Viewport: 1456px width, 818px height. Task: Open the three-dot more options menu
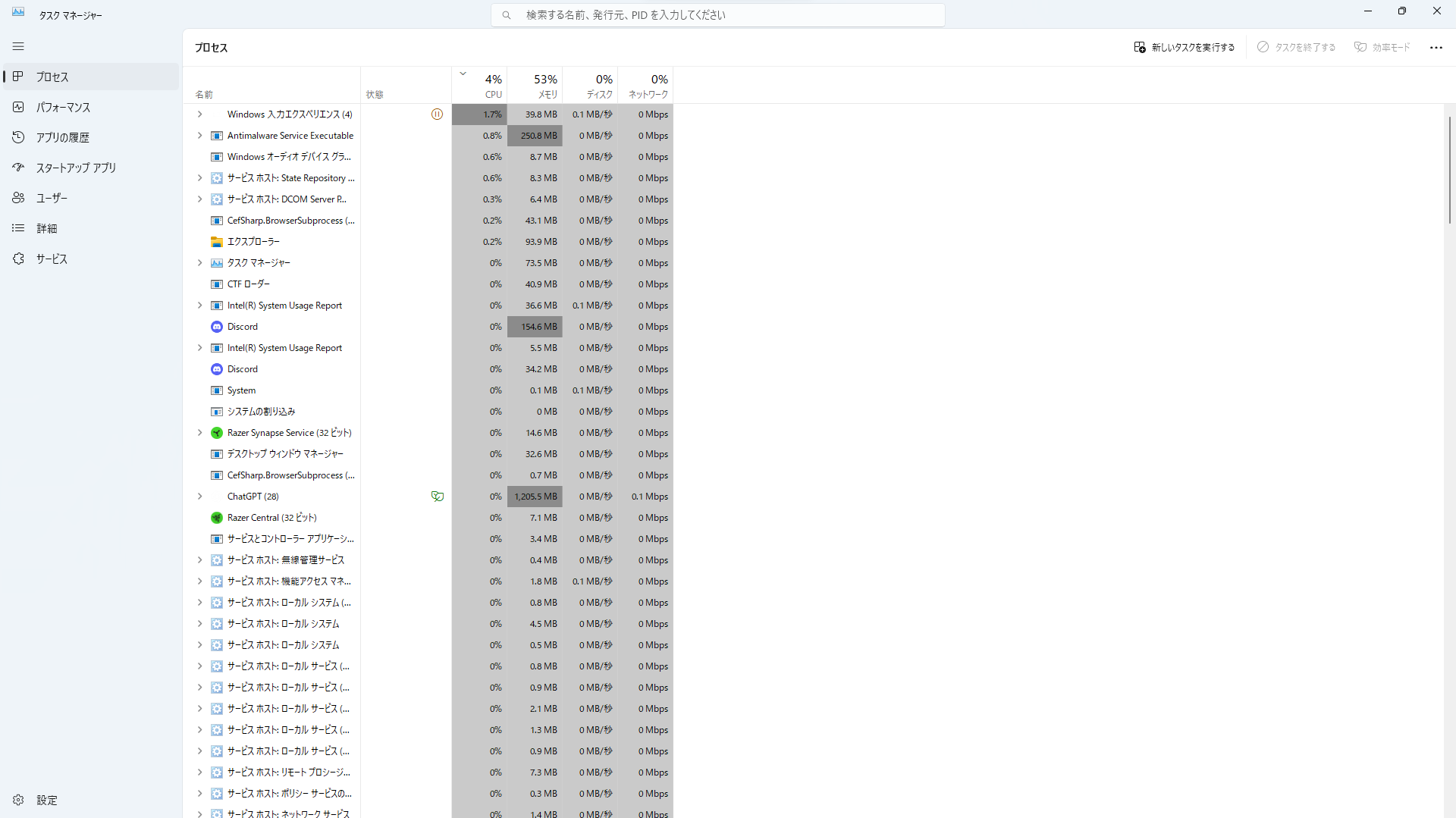pos(1436,47)
